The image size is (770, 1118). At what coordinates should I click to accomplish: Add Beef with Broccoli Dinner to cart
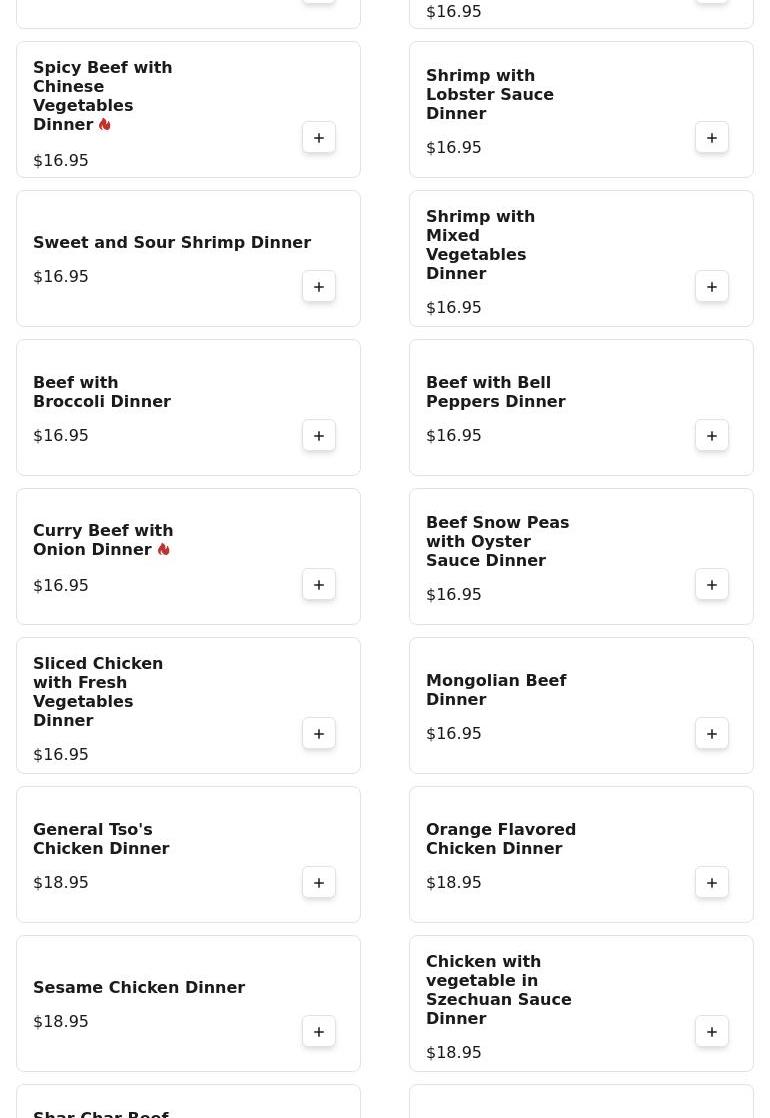click(319, 436)
